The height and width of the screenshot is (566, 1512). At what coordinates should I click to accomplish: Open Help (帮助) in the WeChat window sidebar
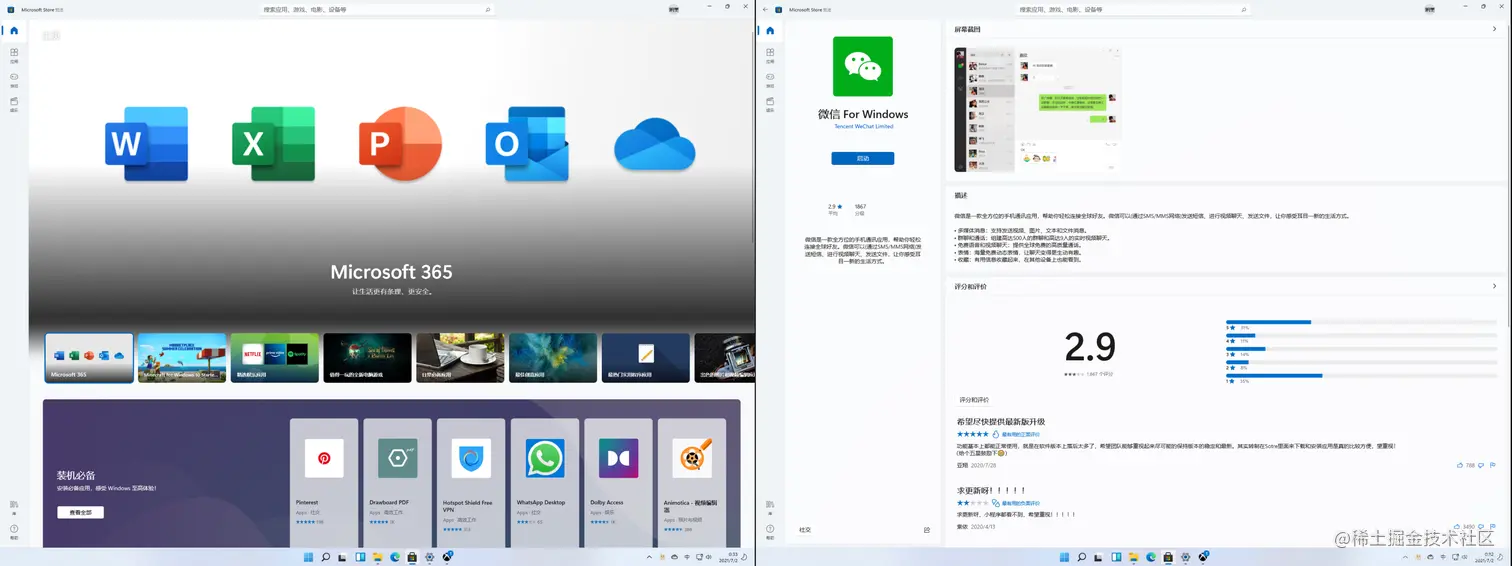click(x=770, y=531)
